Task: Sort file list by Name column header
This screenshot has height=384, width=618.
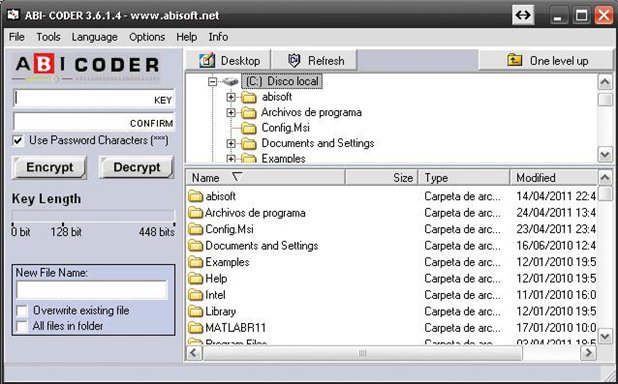Action: pos(265,178)
